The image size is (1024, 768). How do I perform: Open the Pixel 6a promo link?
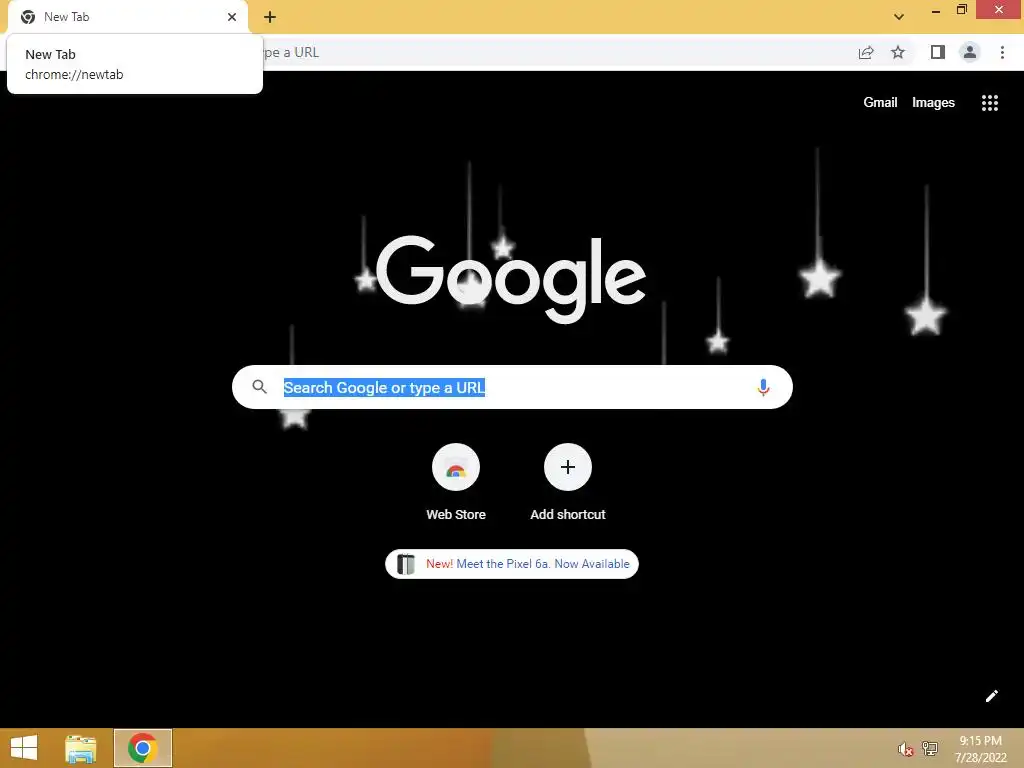[512, 564]
